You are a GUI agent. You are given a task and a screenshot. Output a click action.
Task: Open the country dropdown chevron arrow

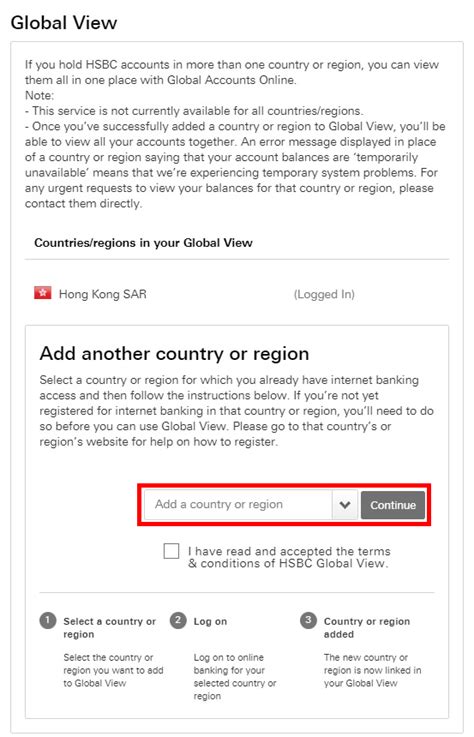click(345, 505)
